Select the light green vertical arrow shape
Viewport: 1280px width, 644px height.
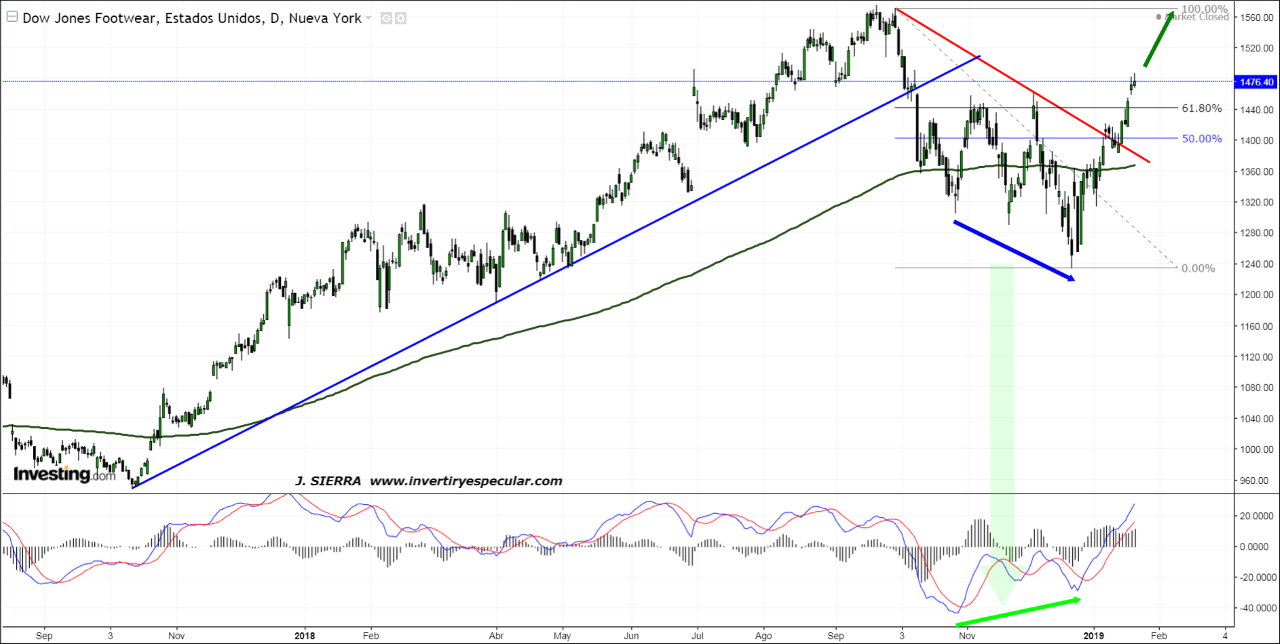pyautogui.click(x=1001, y=420)
